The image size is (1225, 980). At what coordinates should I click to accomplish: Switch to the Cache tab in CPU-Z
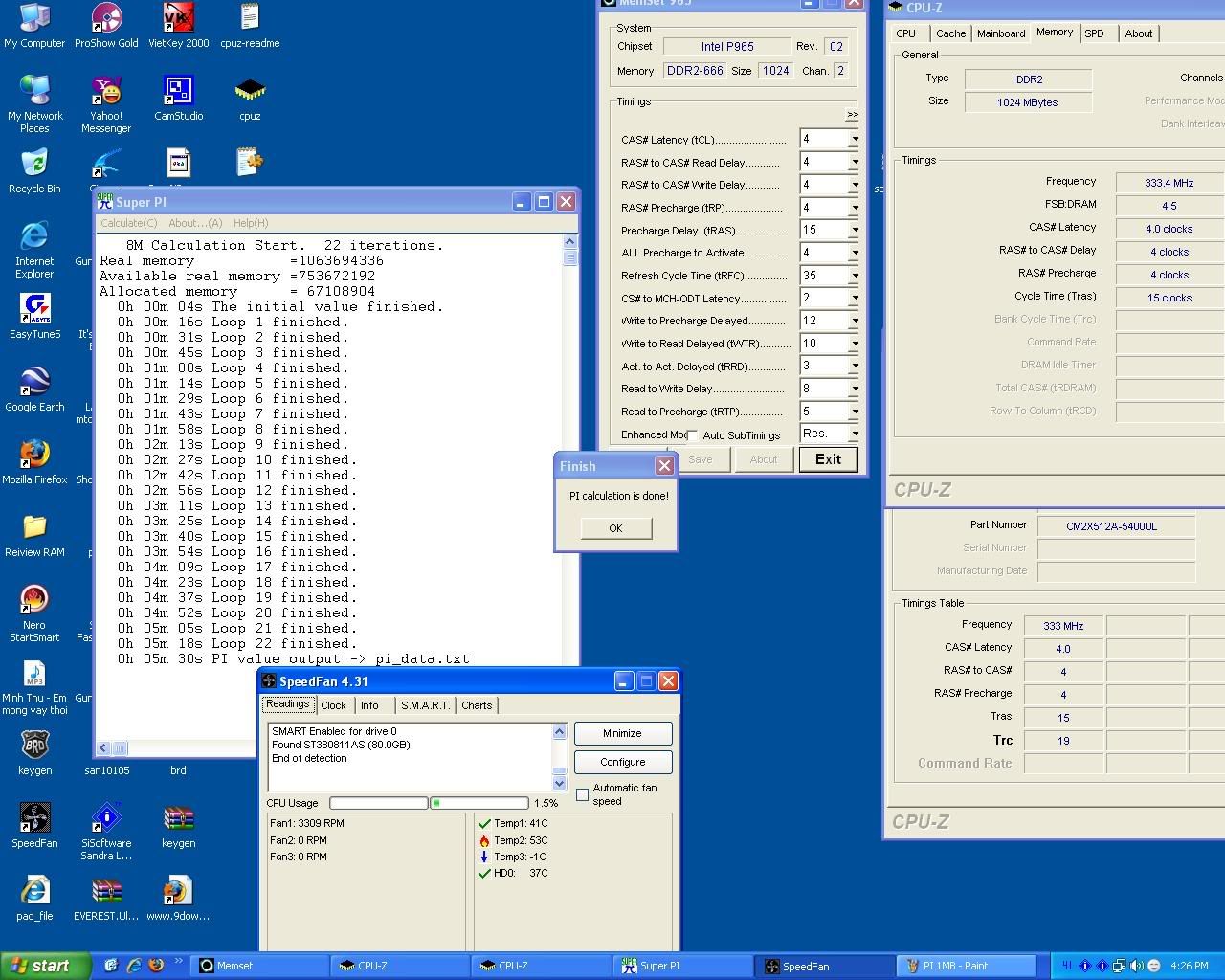950,33
